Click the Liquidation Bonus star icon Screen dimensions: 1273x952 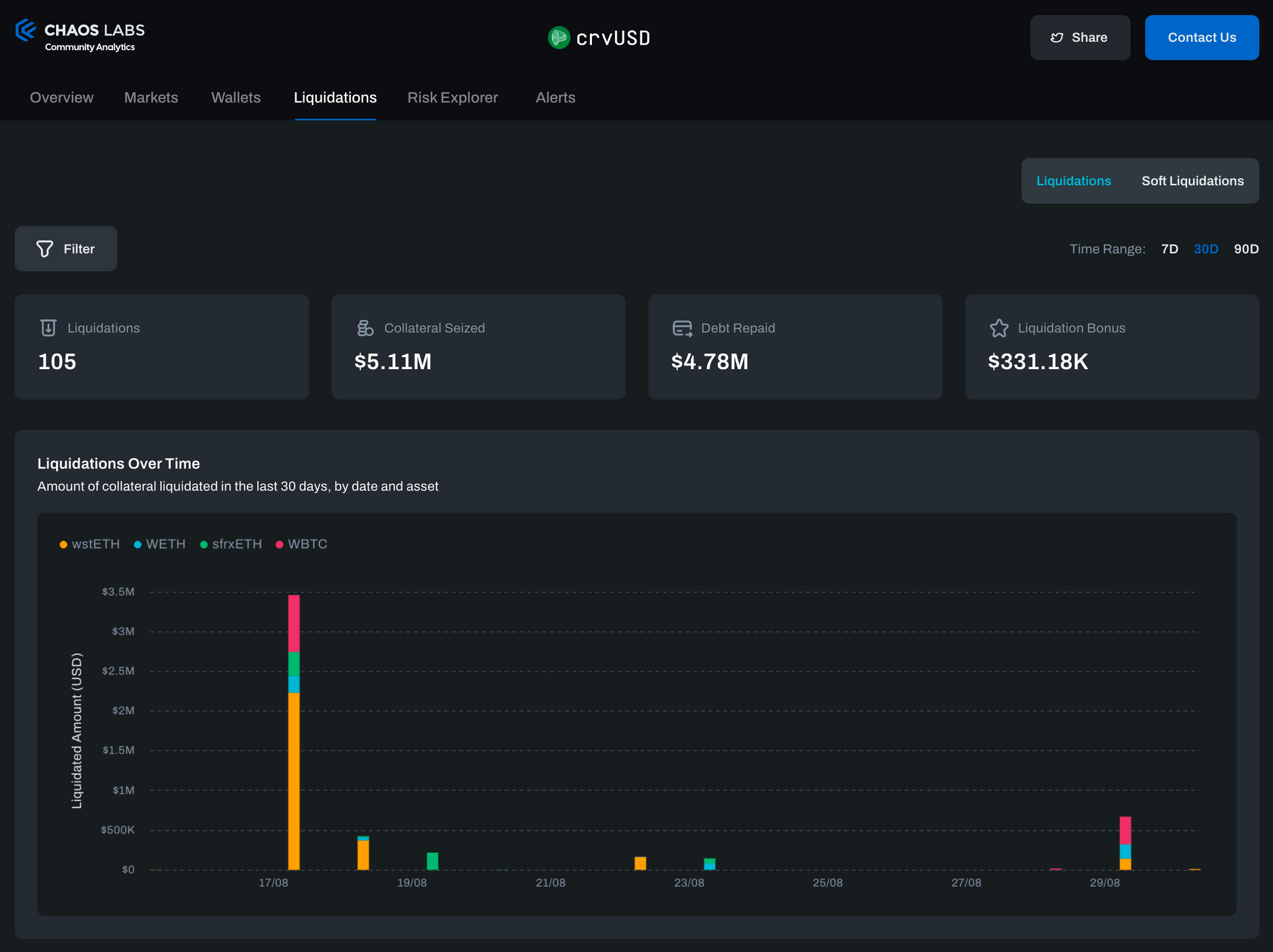[x=999, y=328]
